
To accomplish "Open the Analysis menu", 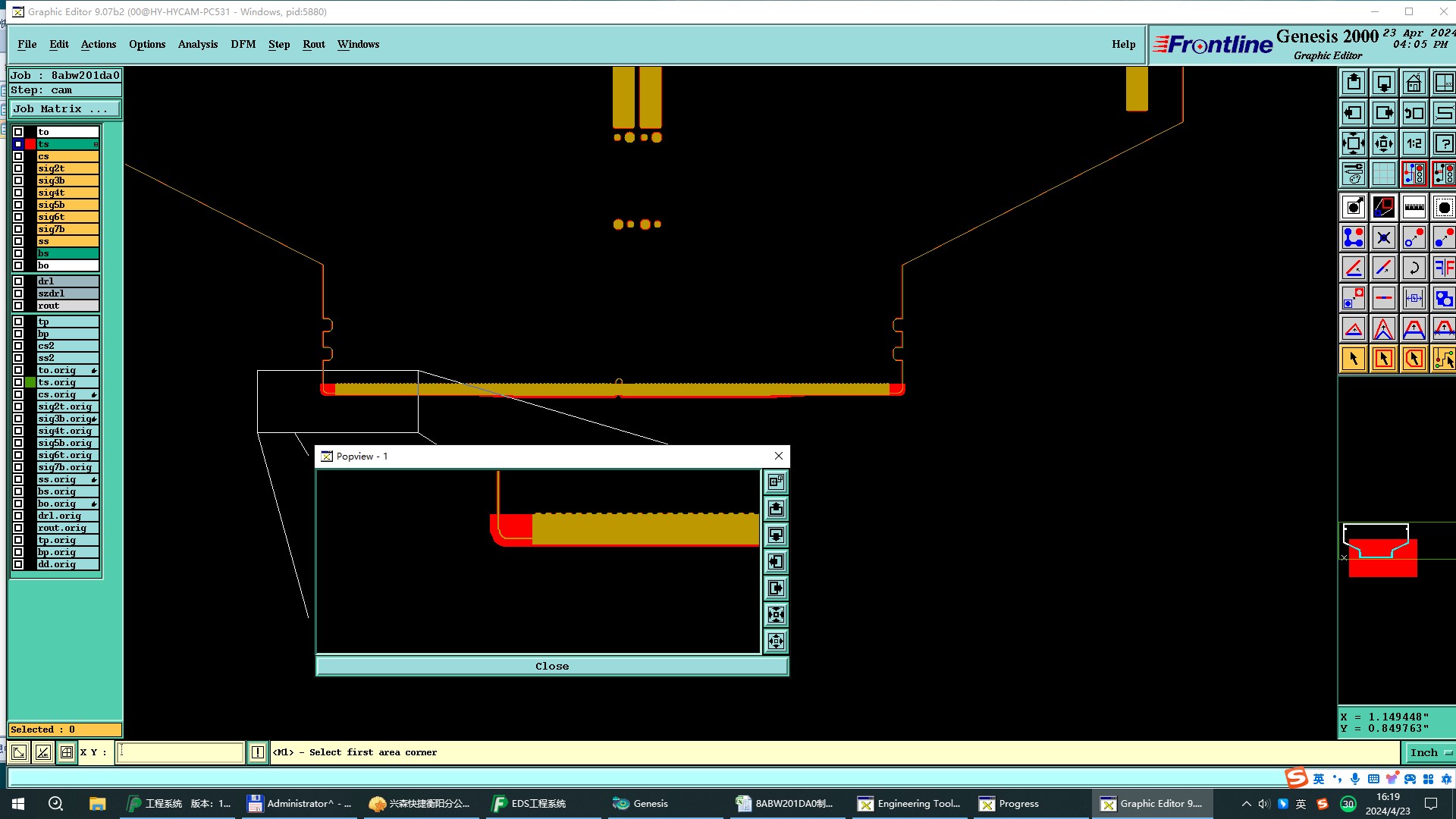I will point(197,44).
